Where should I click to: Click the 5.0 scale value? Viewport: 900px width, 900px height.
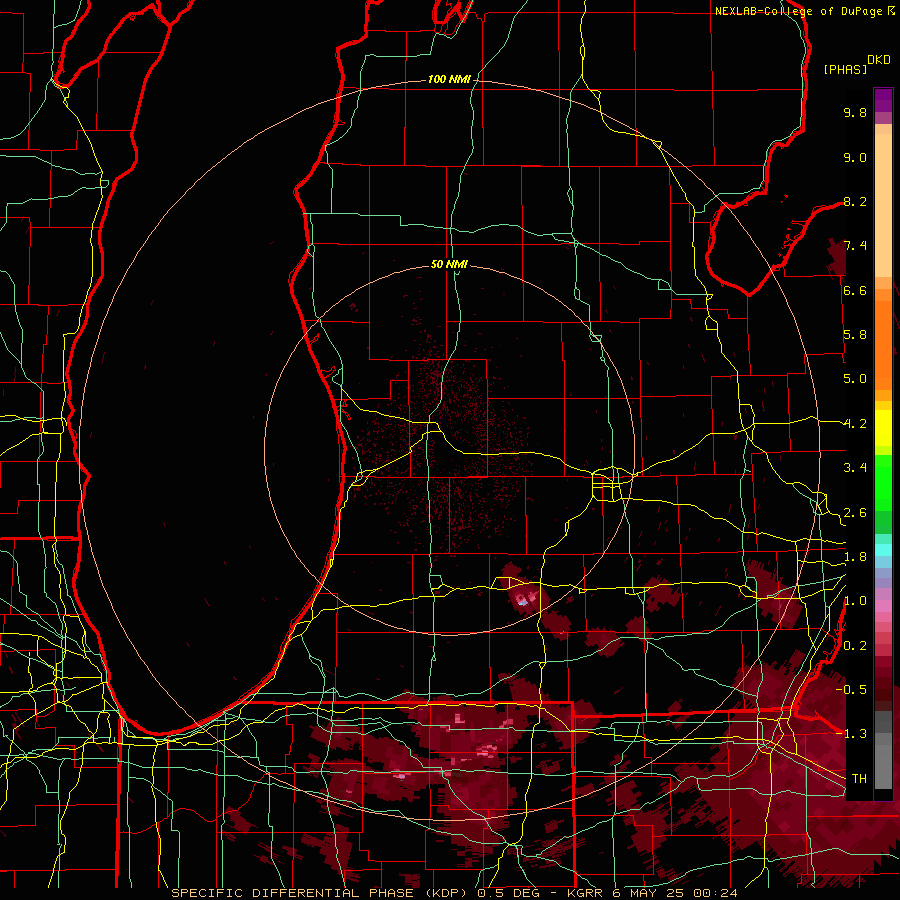[855, 379]
